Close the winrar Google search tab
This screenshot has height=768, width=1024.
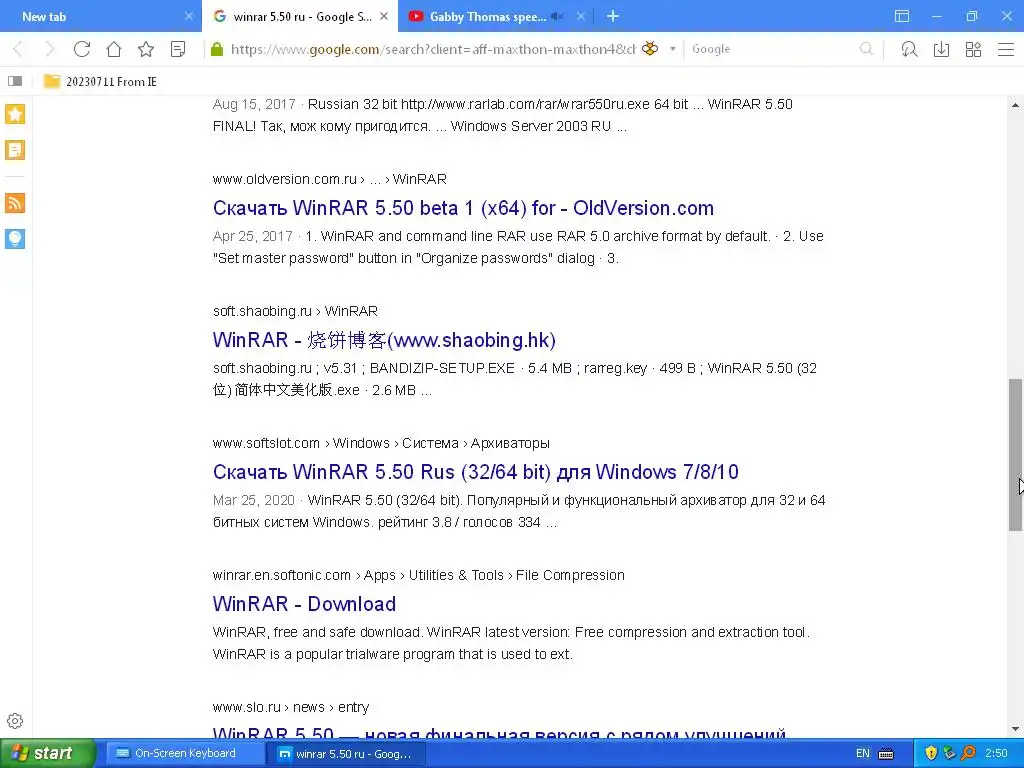[384, 16]
